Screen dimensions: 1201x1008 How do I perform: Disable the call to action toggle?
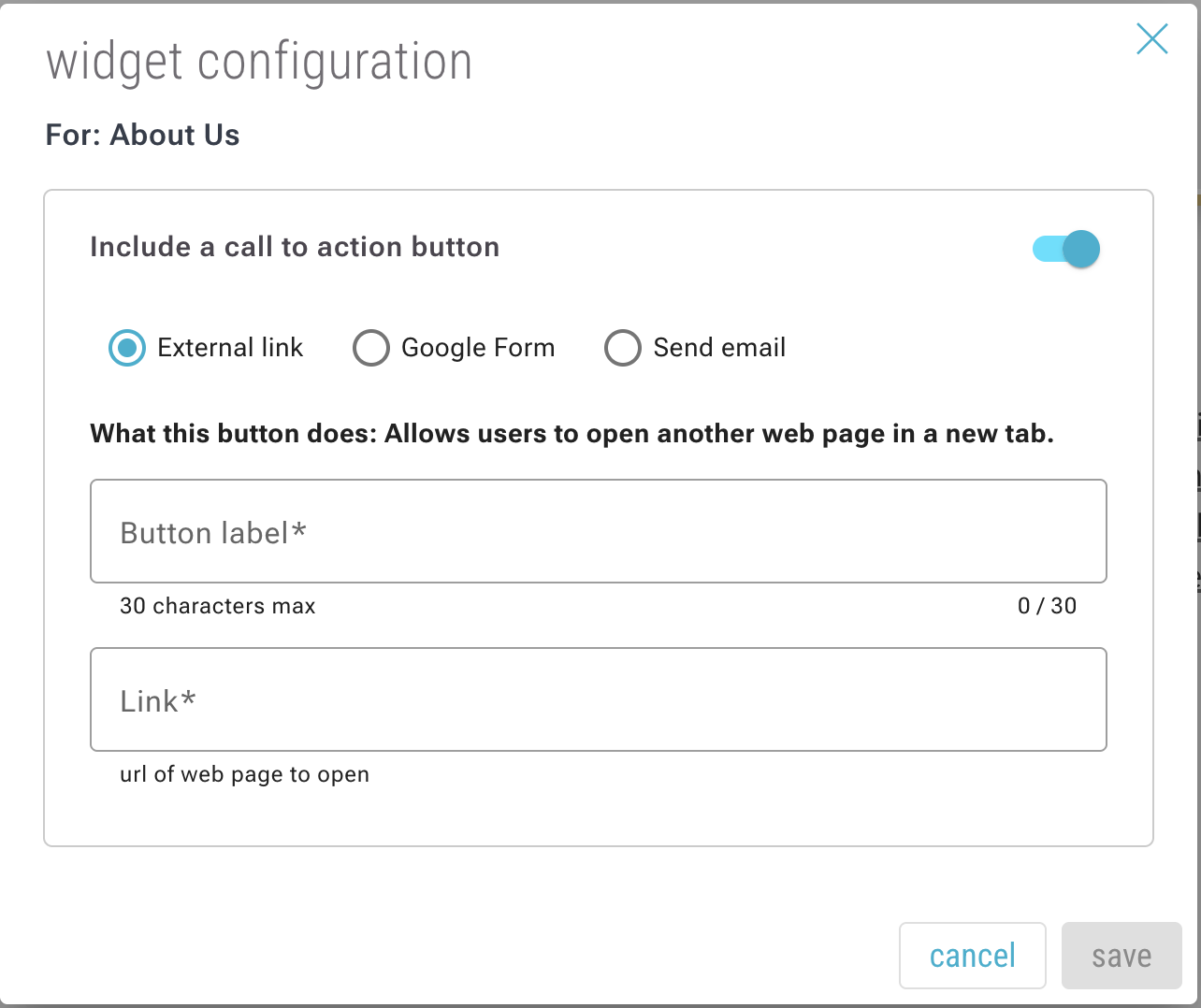coord(1067,249)
